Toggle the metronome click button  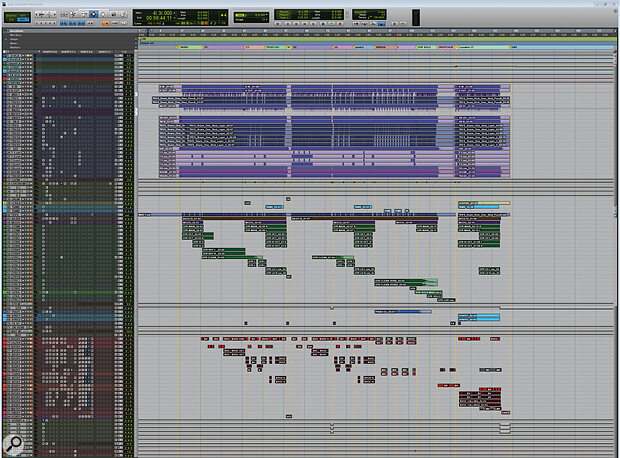[364, 23]
